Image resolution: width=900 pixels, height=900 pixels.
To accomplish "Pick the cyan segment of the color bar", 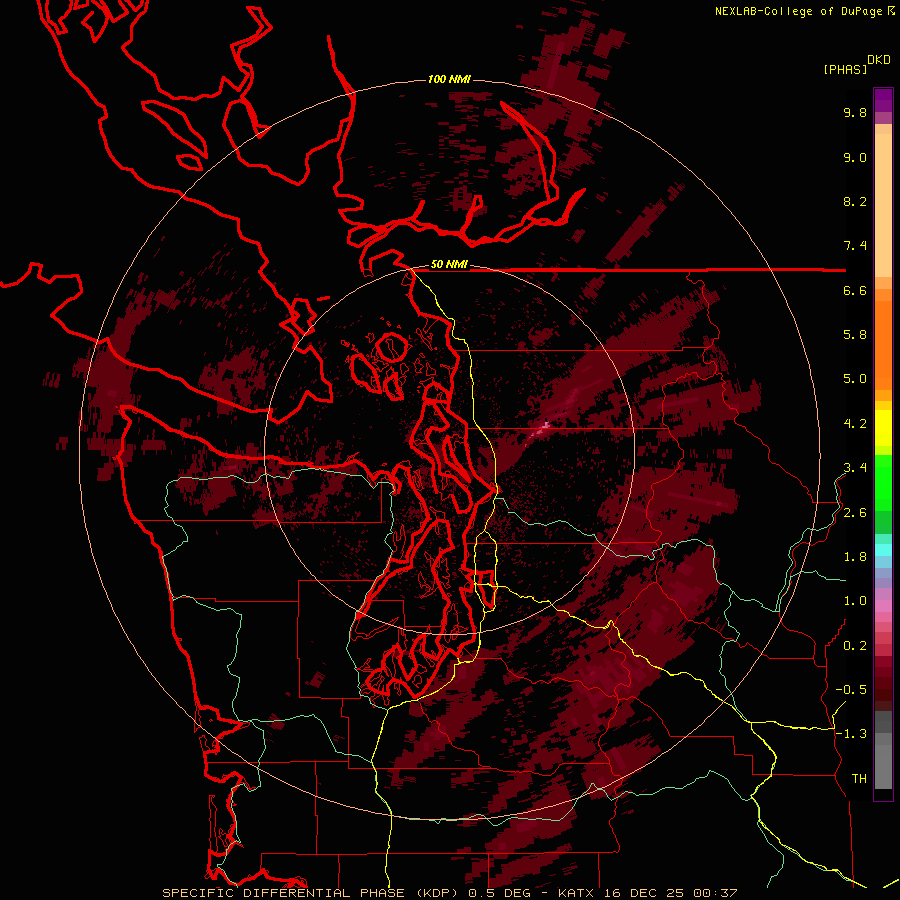I will (x=883, y=550).
